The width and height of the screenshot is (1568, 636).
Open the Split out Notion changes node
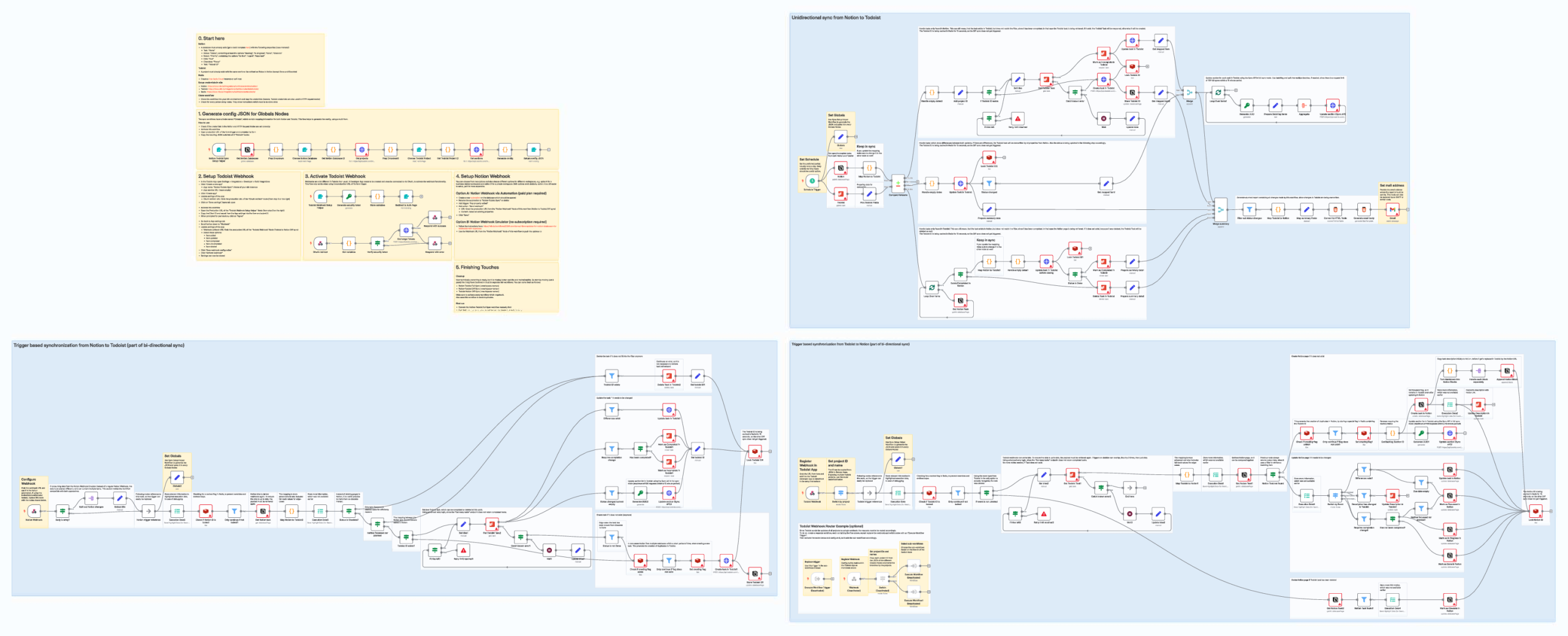coord(91,498)
